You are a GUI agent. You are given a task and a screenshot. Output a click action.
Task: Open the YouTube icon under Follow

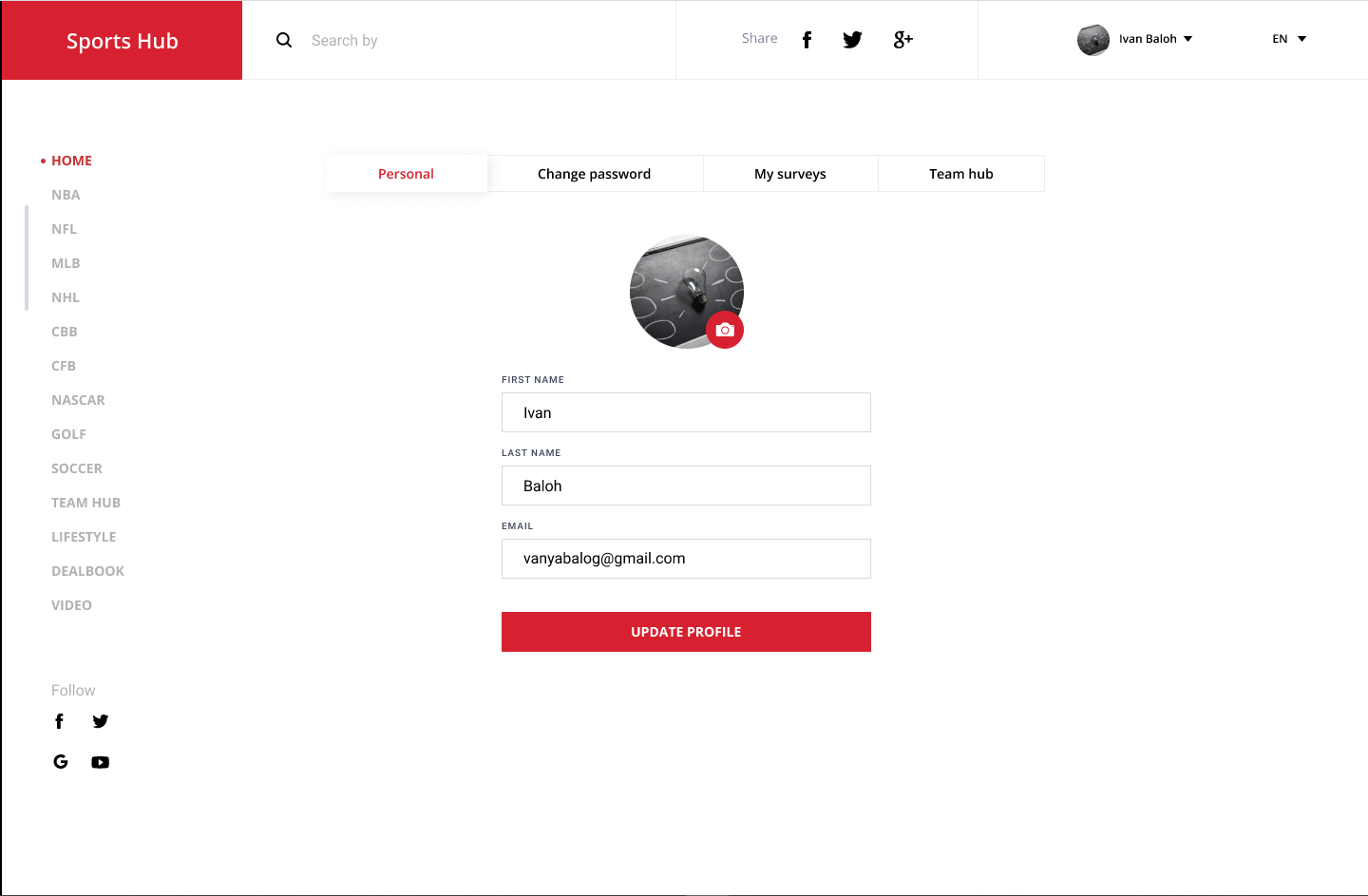coord(101,762)
